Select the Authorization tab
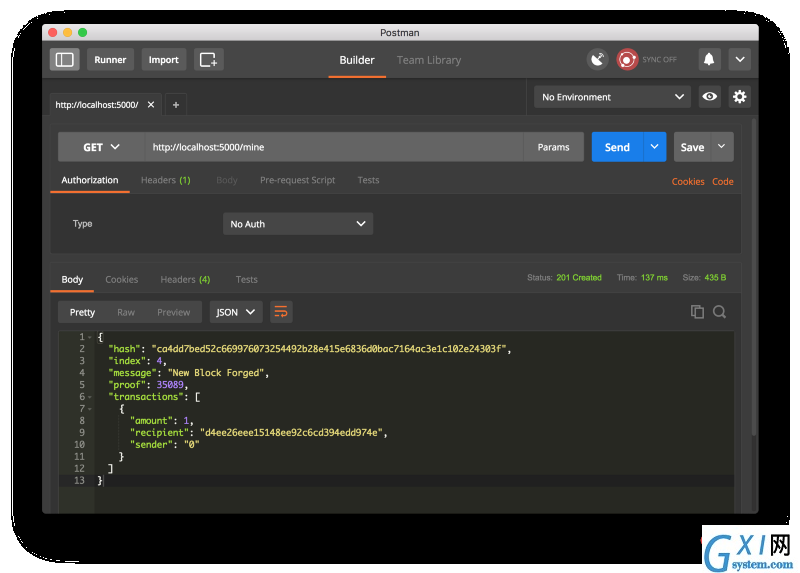Screen dimensions: 800x573 tap(90, 180)
